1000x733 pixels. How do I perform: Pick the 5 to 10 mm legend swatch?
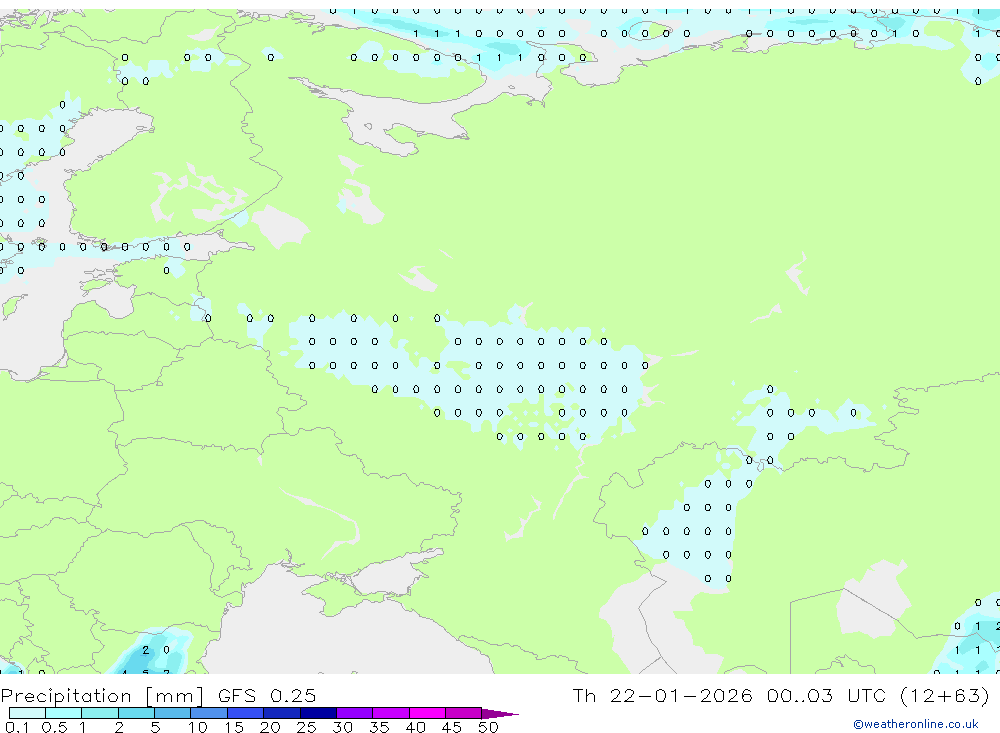click(173, 713)
